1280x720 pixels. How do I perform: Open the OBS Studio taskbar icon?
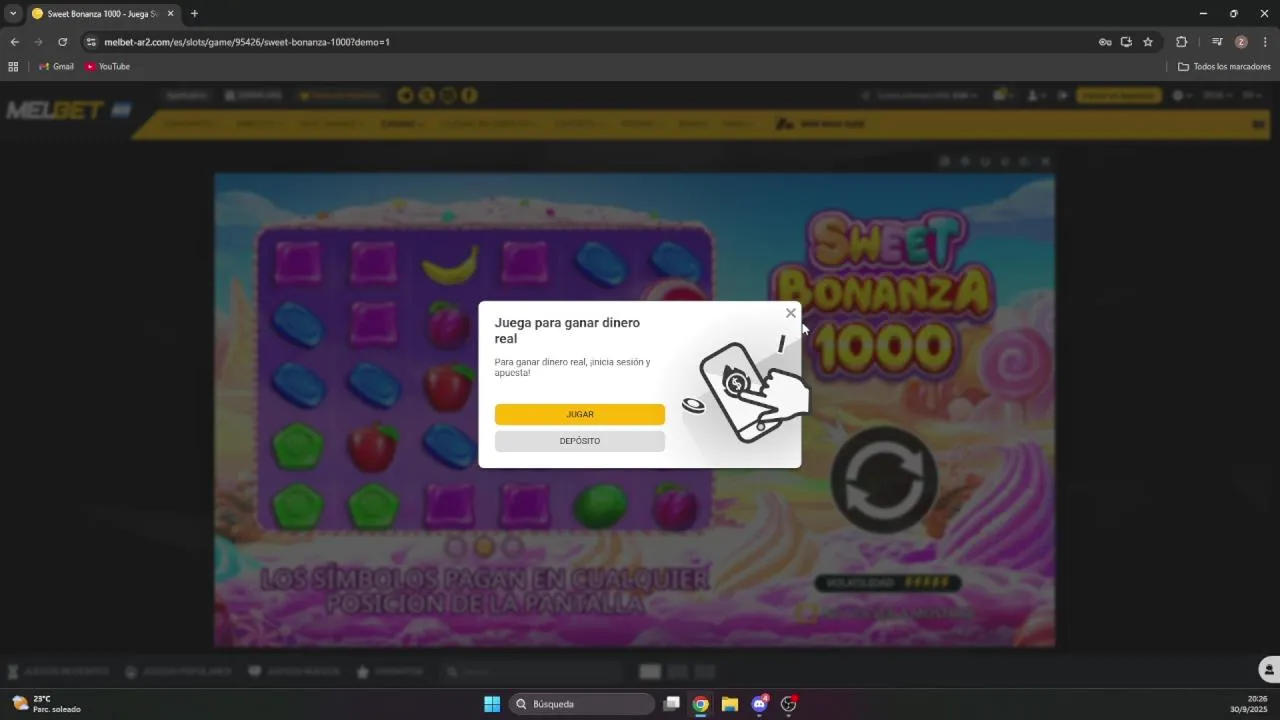[x=788, y=704]
